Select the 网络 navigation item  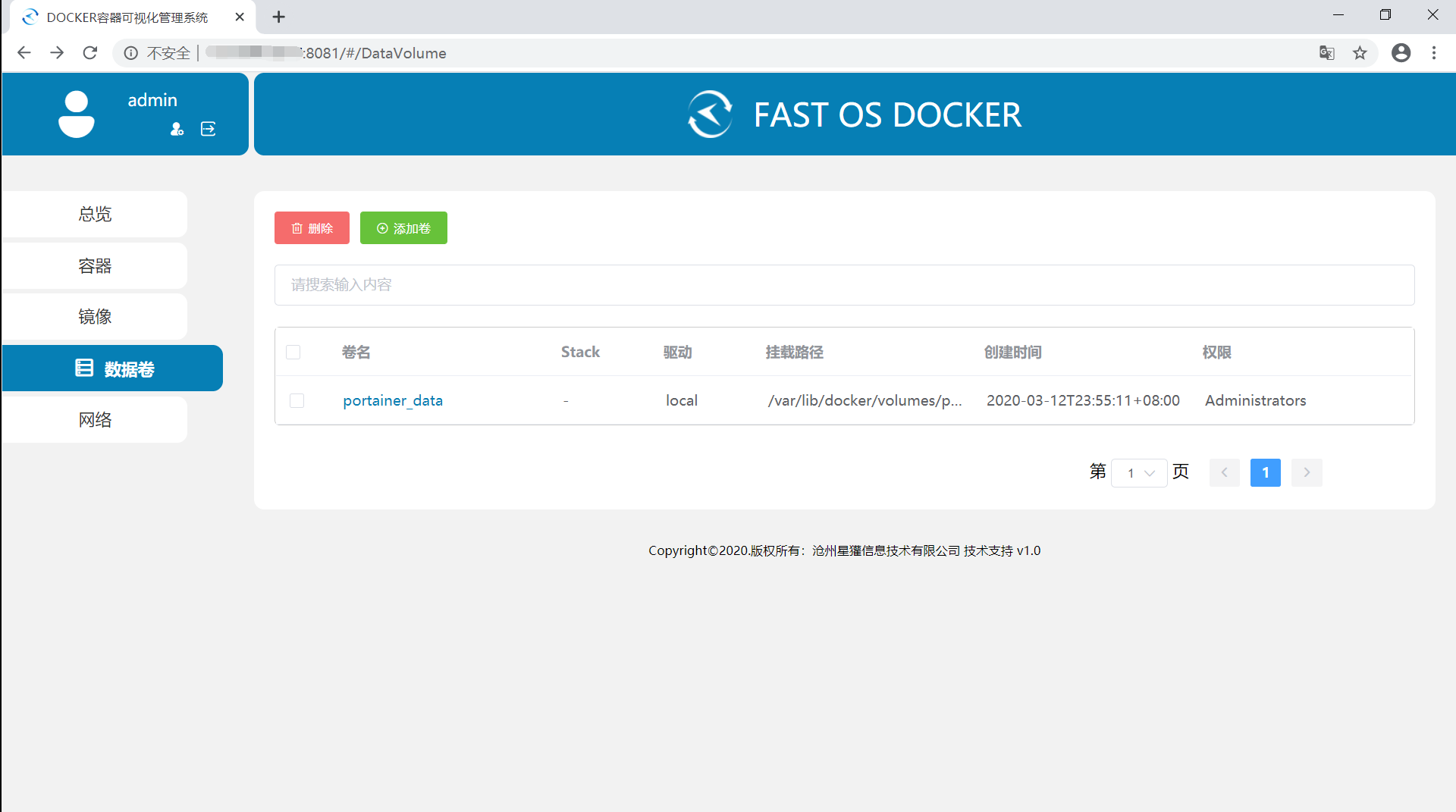[x=94, y=419]
